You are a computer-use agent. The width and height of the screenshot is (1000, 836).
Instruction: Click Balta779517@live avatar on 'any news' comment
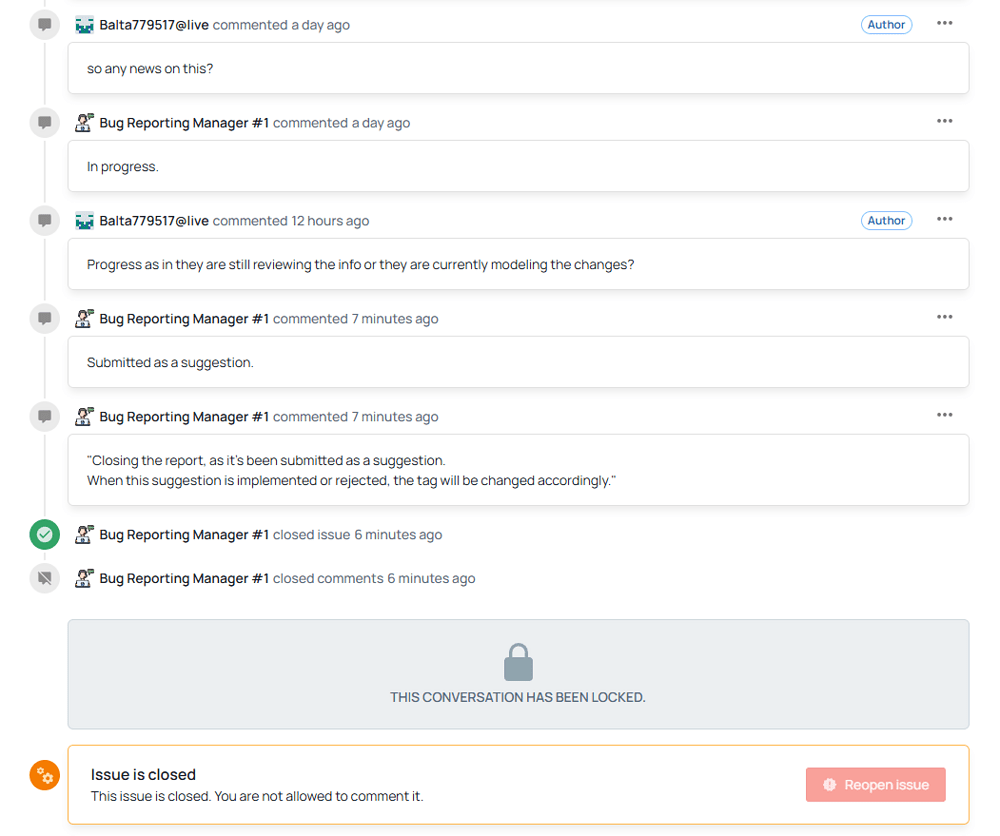tap(85, 25)
